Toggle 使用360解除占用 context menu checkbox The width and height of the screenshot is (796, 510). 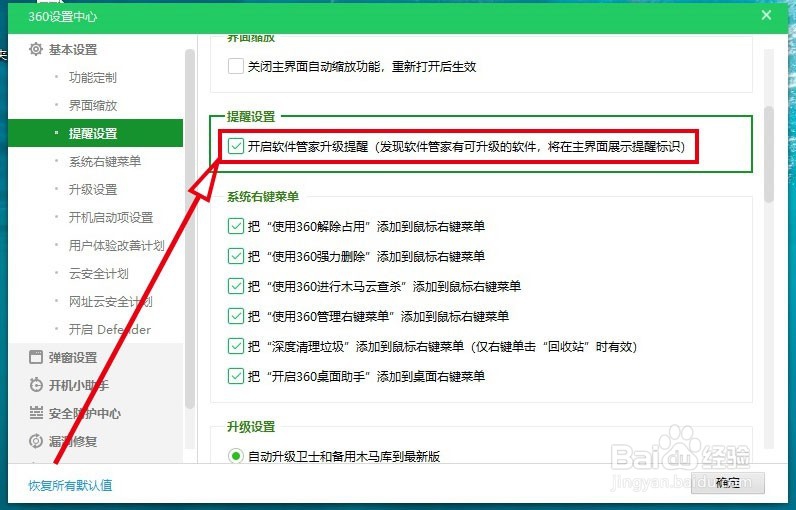point(236,226)
